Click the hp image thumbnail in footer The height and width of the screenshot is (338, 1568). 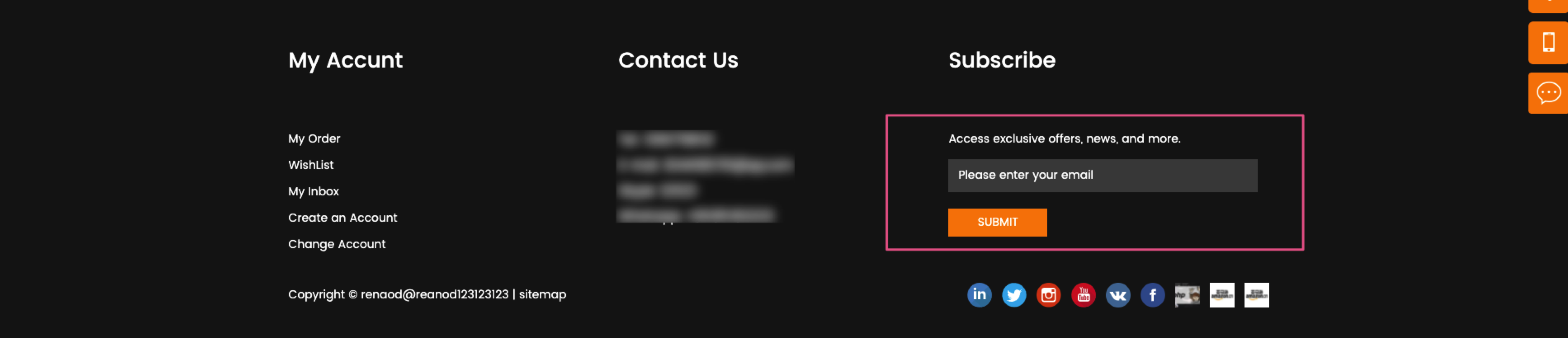pos(1187,295)
